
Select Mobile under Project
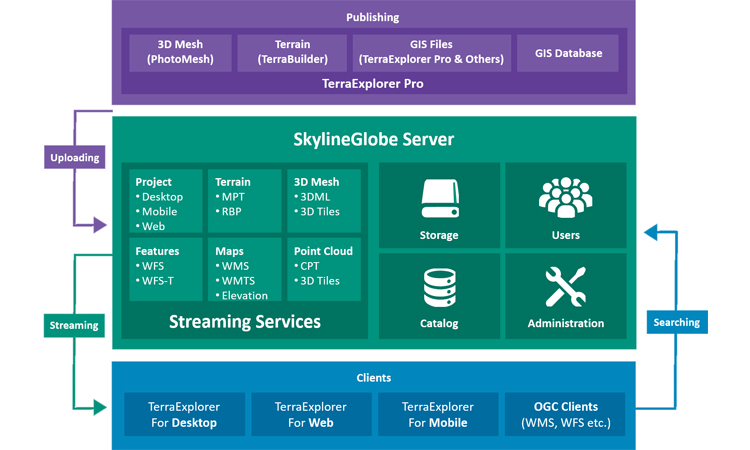click(x=159, y=212)
